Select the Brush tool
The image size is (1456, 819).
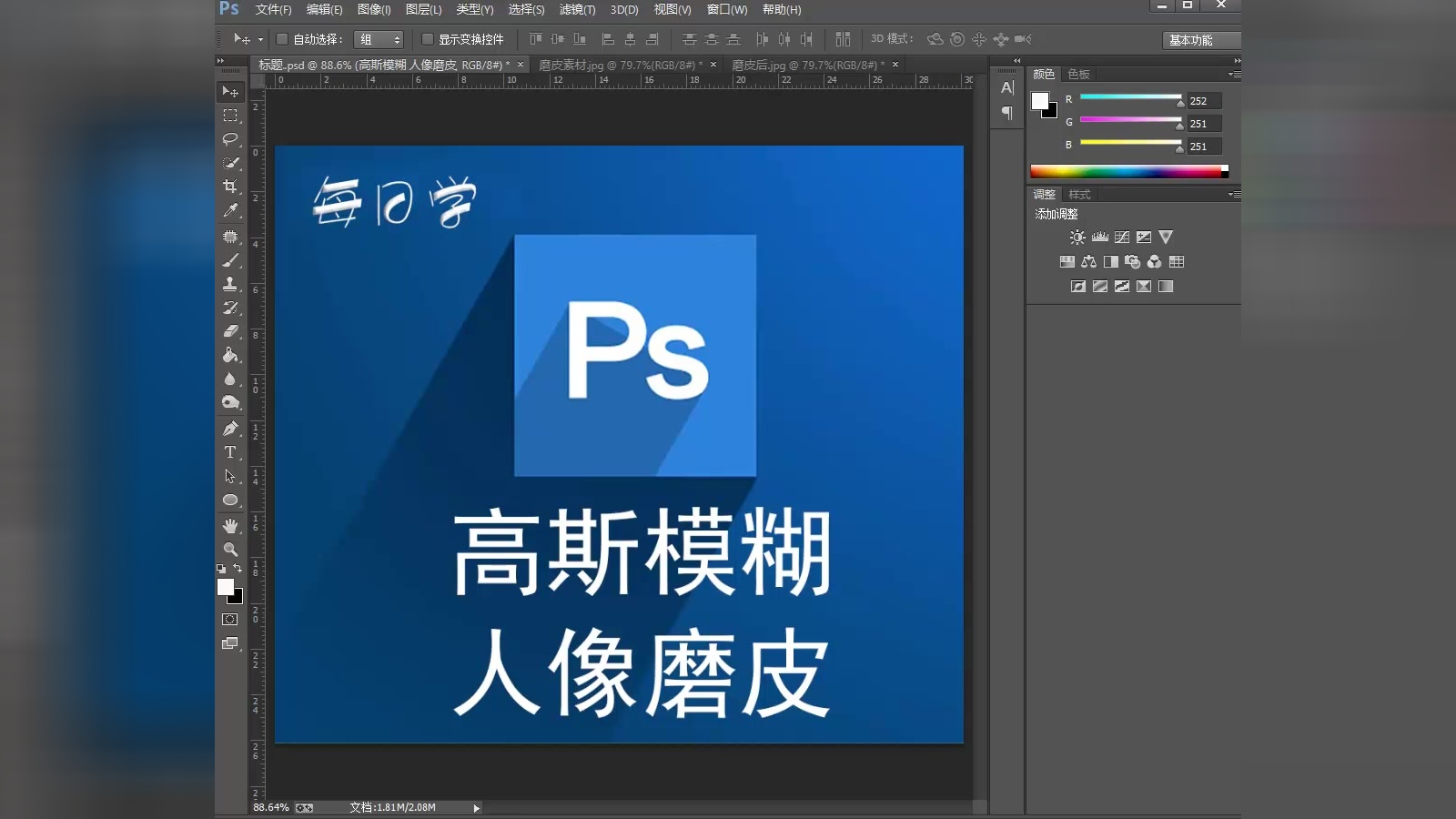coord(230,260)
